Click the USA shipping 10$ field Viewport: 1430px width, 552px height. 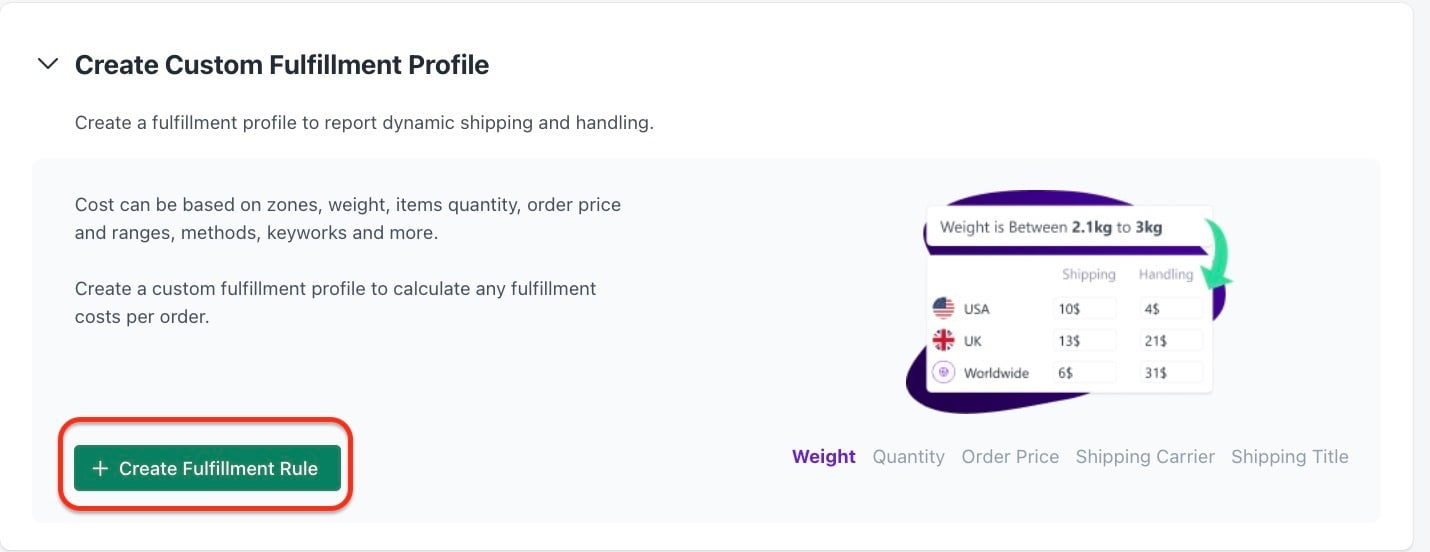click(x=1084, y=309)
